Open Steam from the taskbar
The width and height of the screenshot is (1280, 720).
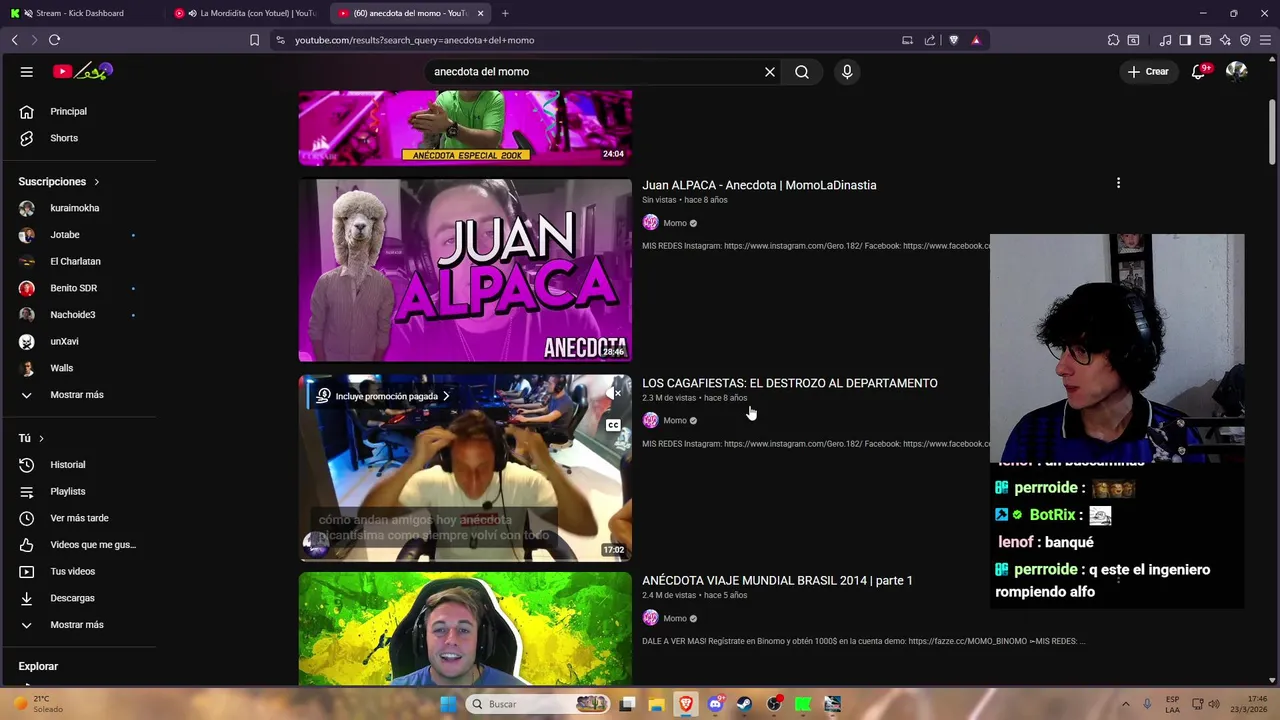[744, 704]
